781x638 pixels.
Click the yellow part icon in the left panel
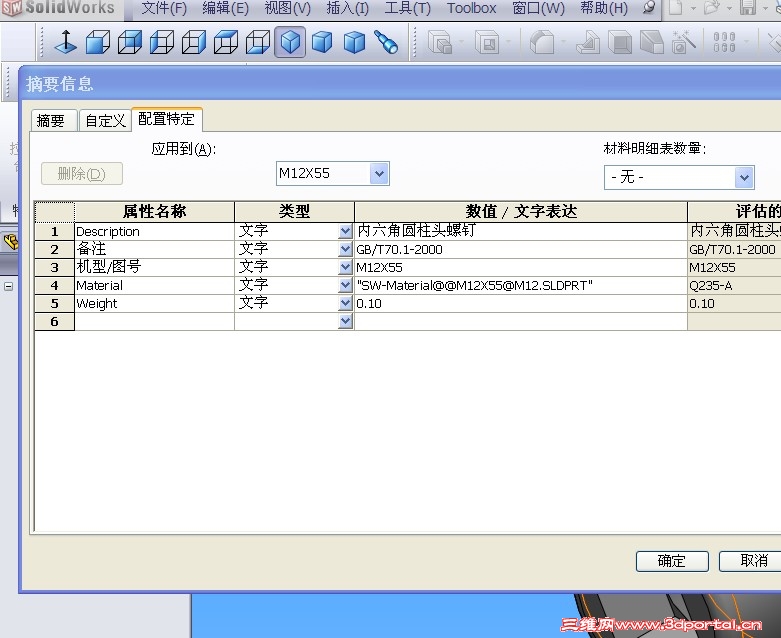pyautogui.click(x=10, y=242)
